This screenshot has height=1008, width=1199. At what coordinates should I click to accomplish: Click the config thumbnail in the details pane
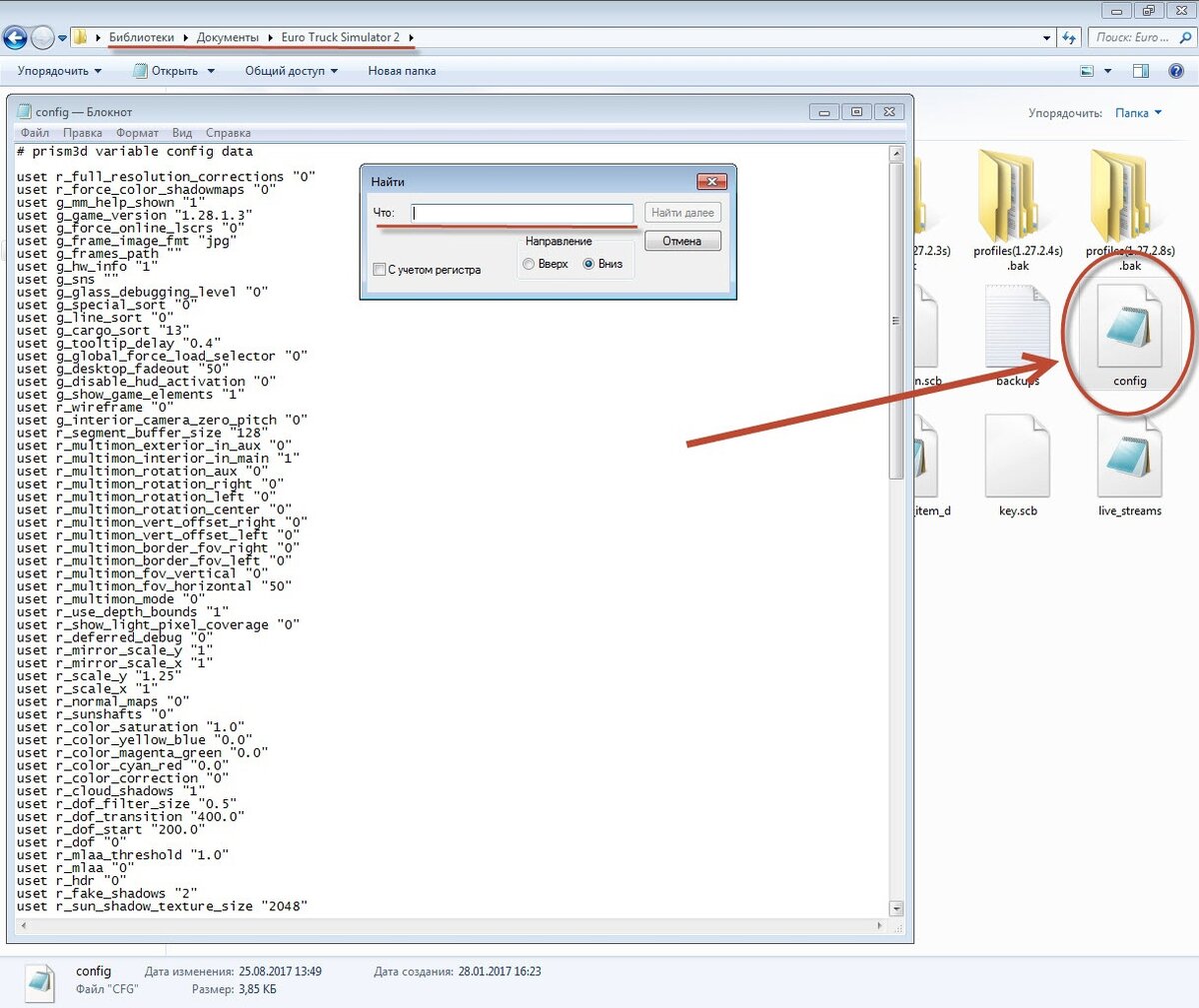40,981
